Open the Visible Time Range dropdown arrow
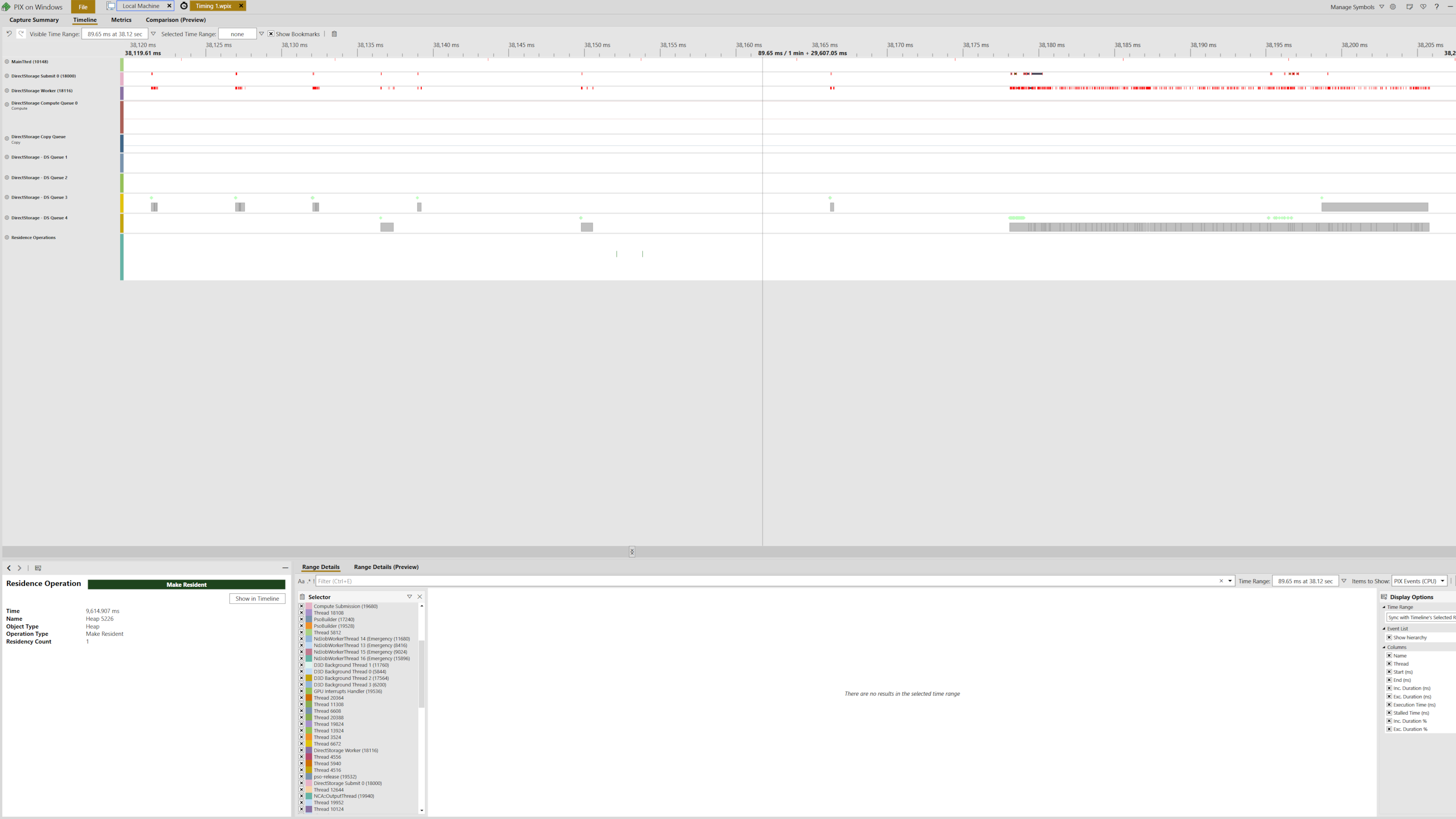Viewport: 1456px width, 819px height. 152,34
